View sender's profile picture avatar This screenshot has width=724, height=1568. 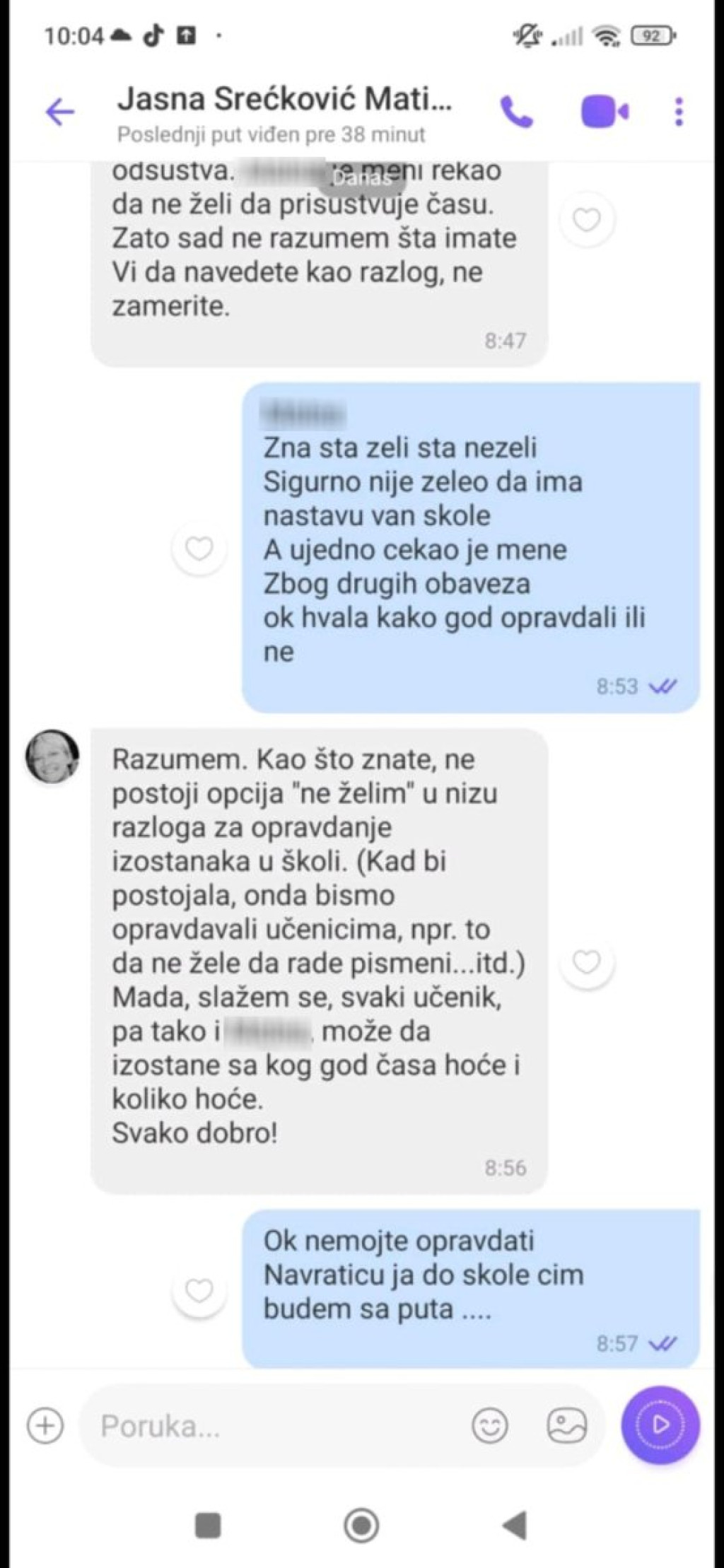pos(52,756)
